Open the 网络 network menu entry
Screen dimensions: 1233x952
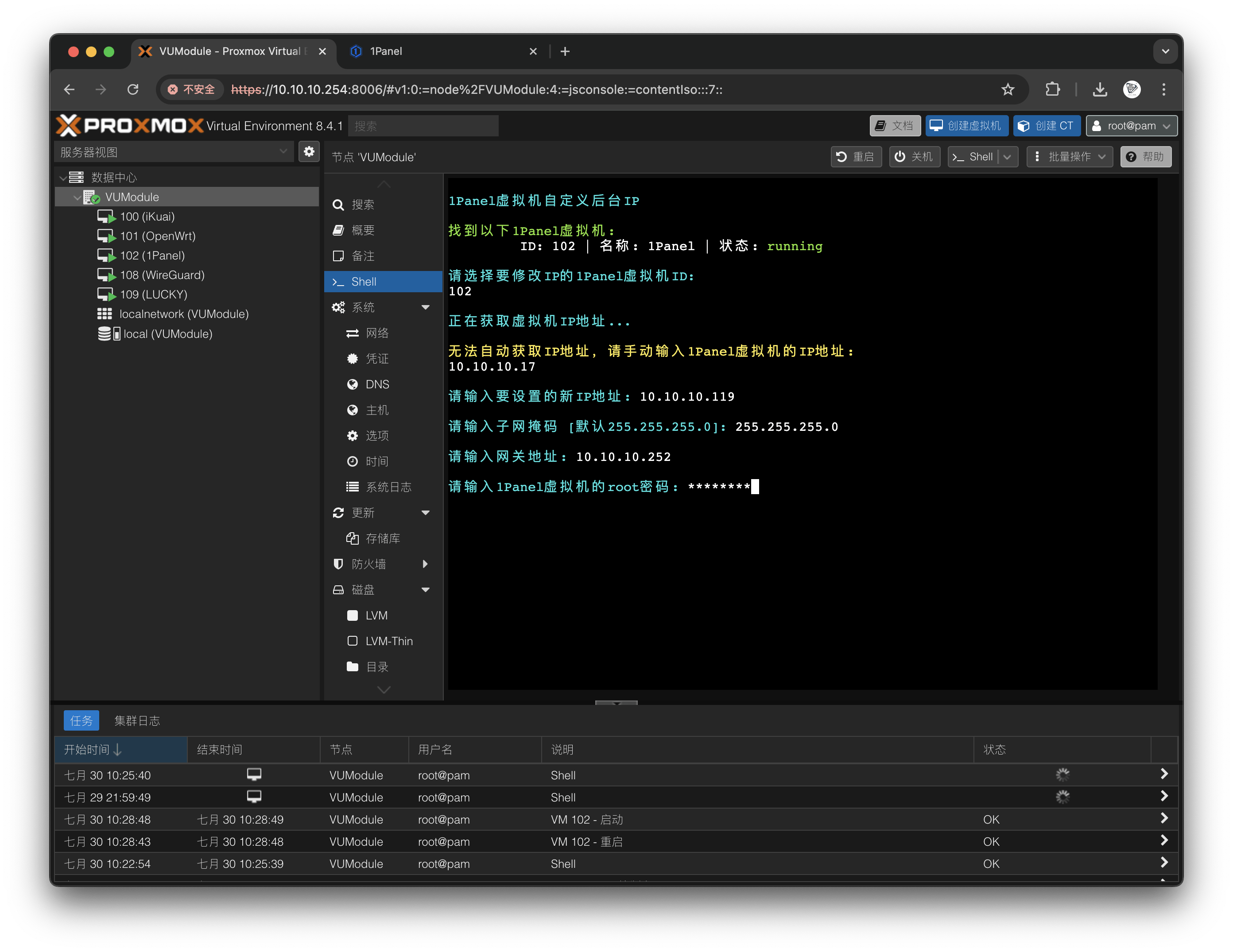click(376, 333)
